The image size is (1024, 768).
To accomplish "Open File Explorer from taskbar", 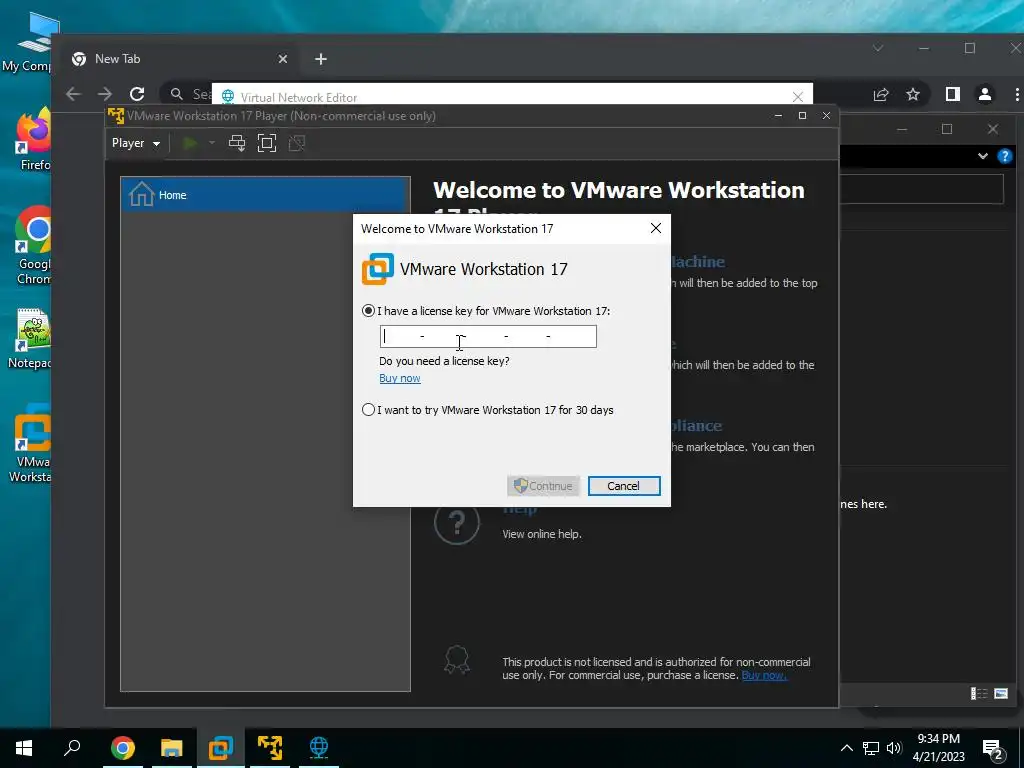I will (172, 748).
